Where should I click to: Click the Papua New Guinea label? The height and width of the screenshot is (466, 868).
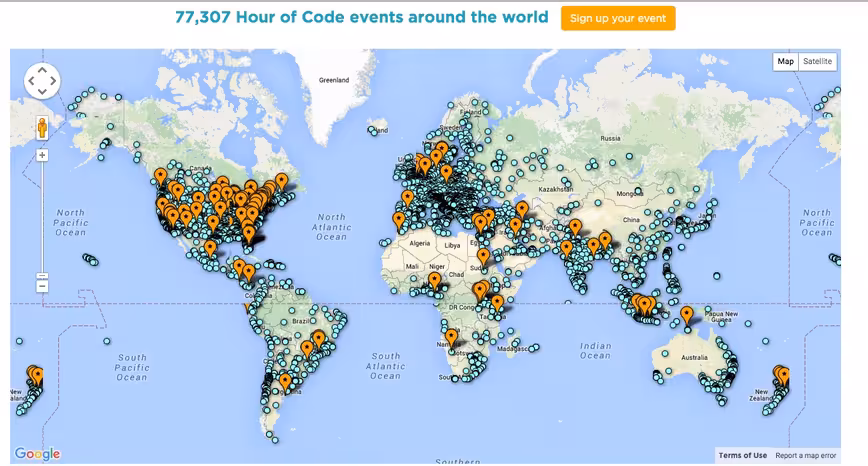[721, 317]
